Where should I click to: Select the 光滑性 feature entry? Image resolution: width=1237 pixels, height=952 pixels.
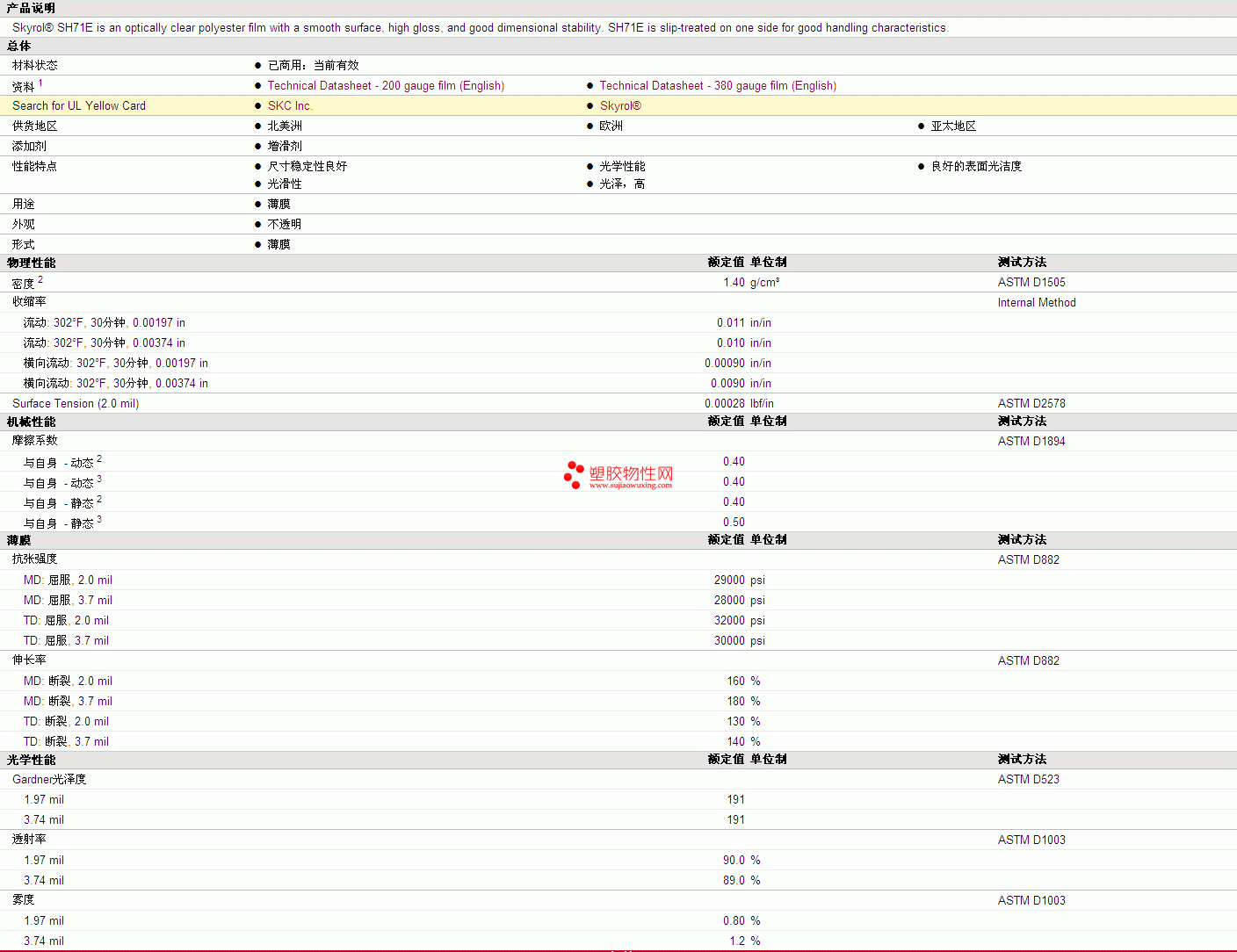[x=285, y=184]
